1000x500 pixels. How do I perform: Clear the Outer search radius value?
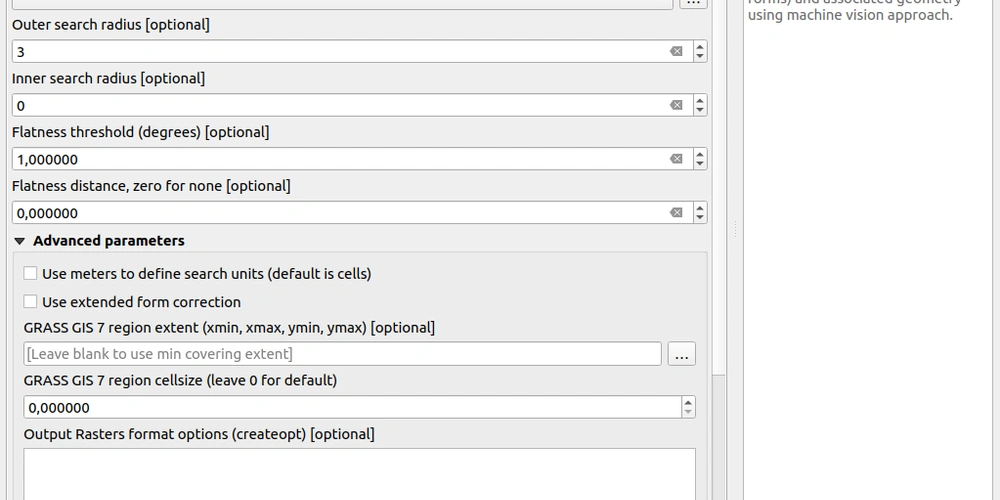coord(676,51)
